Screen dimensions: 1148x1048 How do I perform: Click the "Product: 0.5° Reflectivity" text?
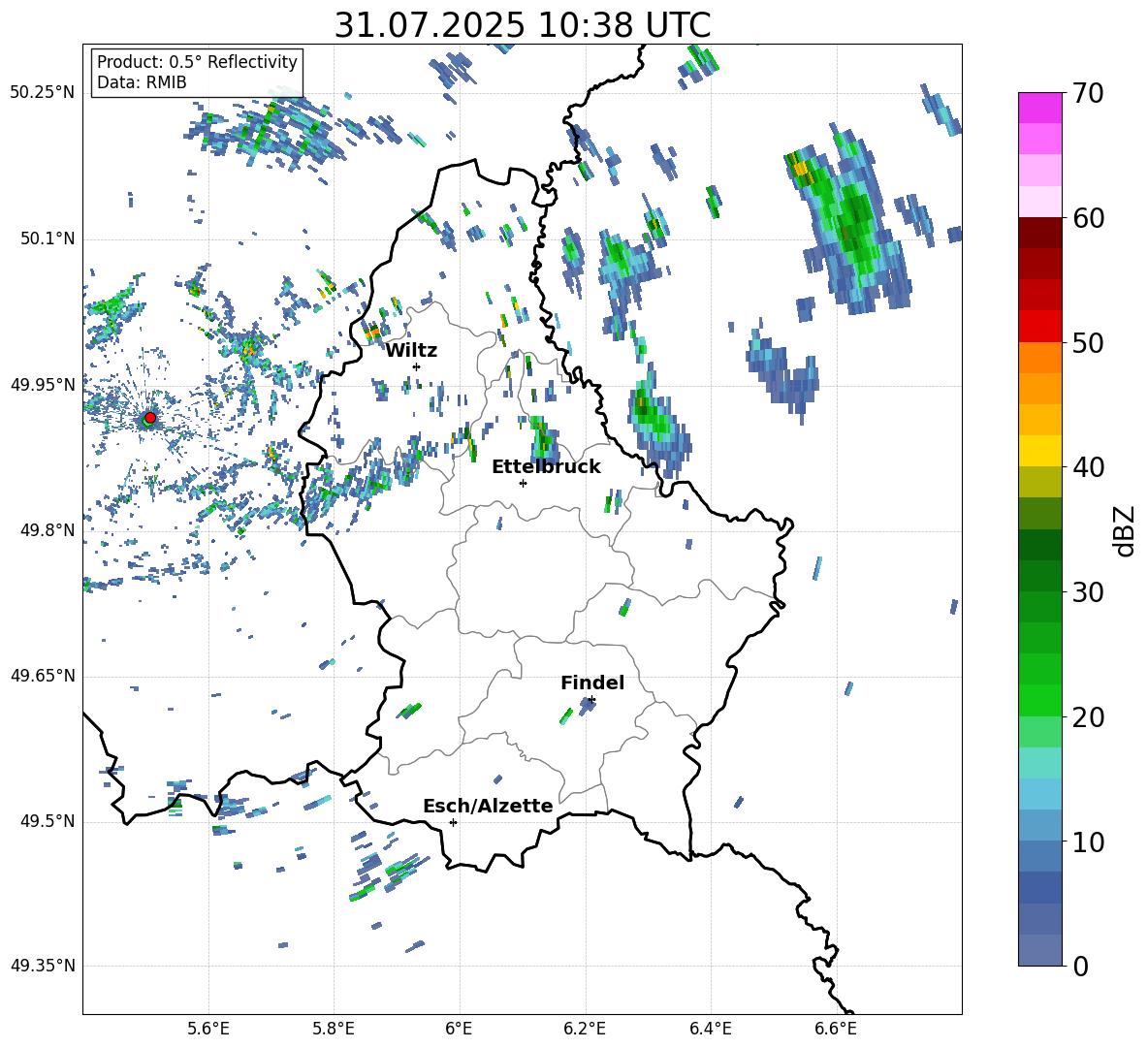197,62
